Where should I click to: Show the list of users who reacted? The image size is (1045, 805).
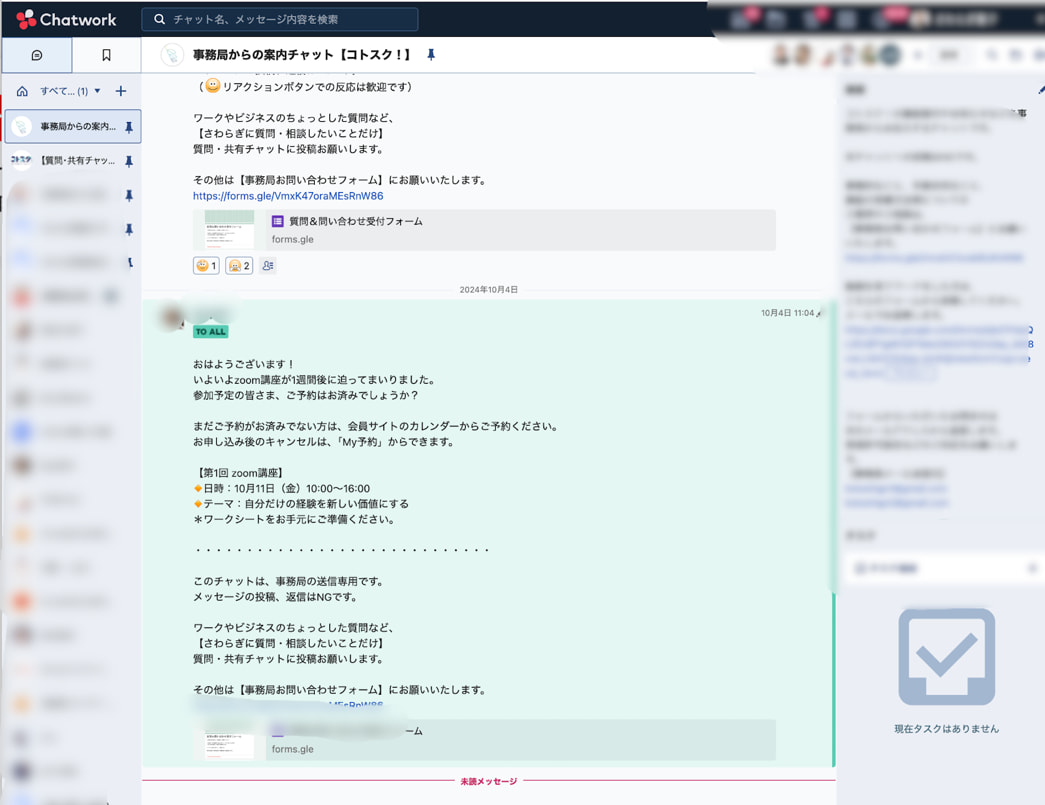268,266
